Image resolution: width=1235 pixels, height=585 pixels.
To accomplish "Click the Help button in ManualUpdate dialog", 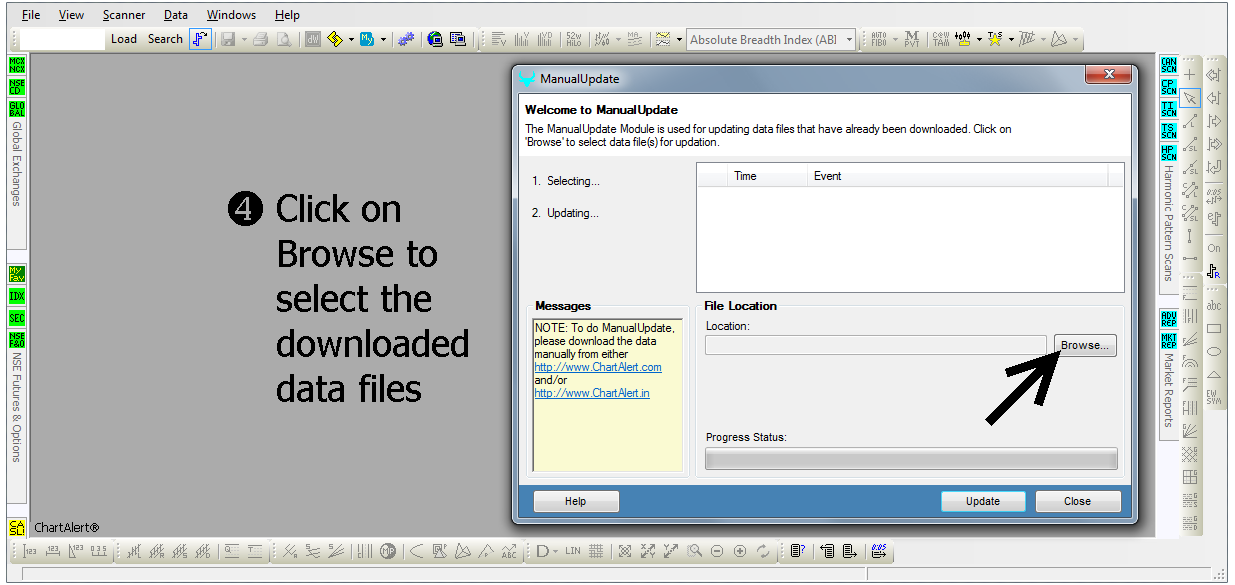I will [576, 501].
